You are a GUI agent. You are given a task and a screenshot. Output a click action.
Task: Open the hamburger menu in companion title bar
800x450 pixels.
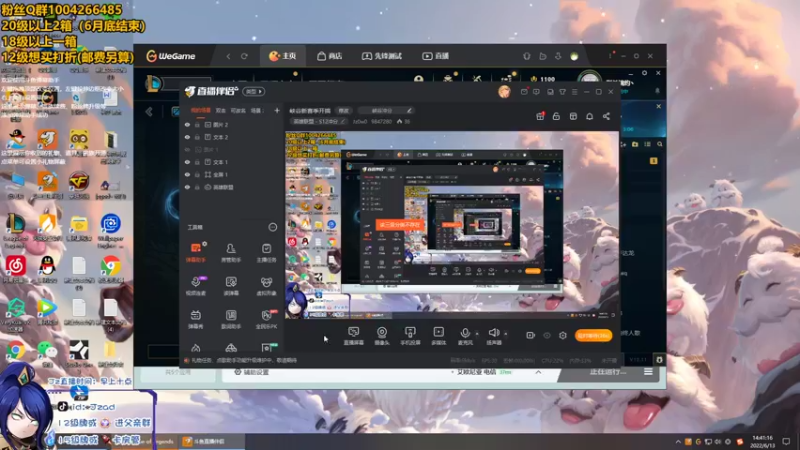[x=574, y=92]
